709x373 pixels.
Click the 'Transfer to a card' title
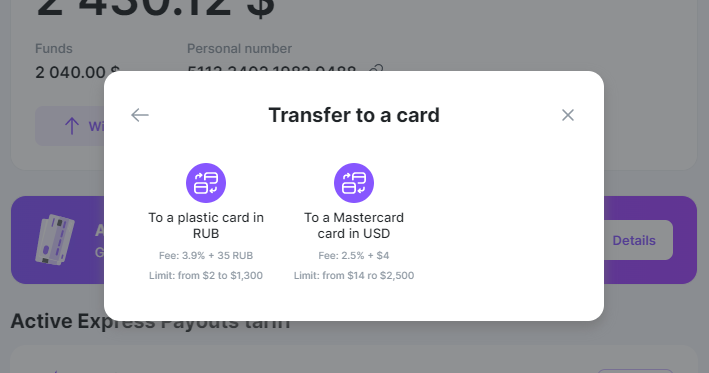pos(354,115)
